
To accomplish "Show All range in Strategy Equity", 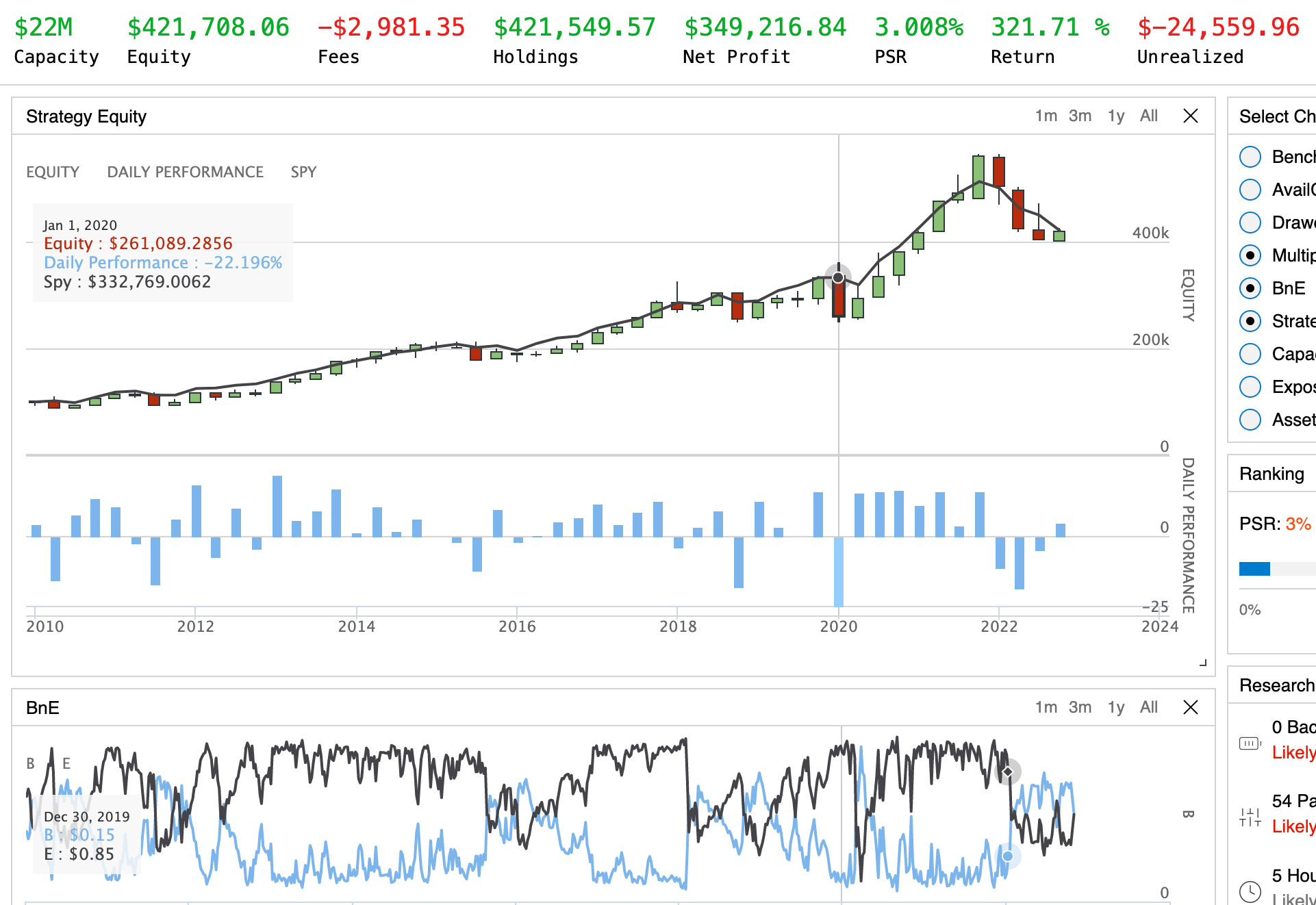I will [1149, 116].
